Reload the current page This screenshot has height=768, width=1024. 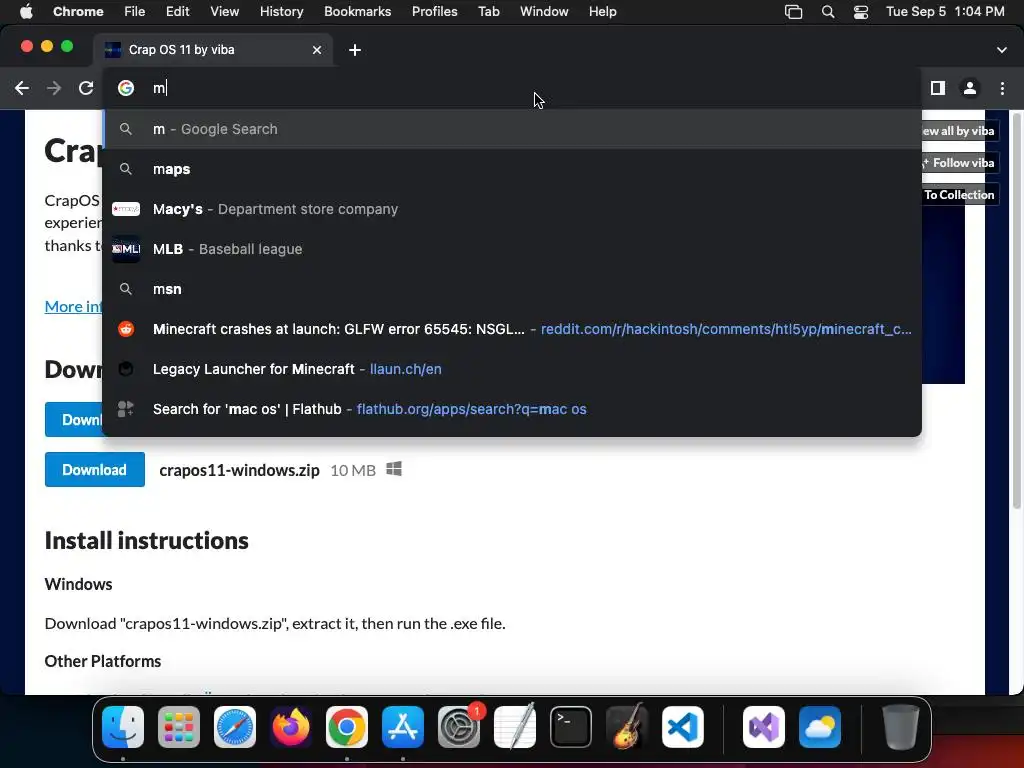(86, 88)
